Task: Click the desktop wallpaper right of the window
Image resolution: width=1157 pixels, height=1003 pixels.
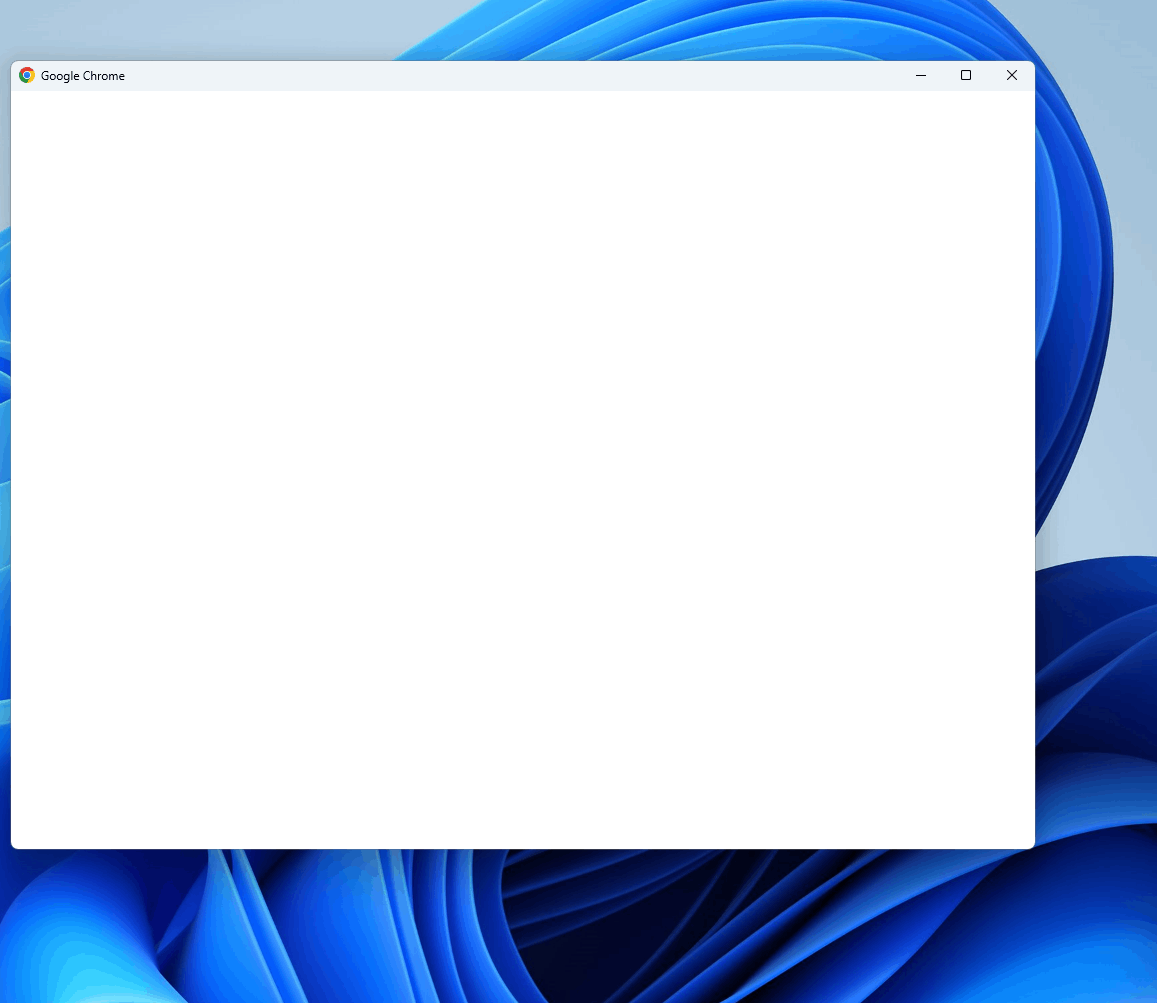Action: pyautogui.click(x=1100, y=450)
